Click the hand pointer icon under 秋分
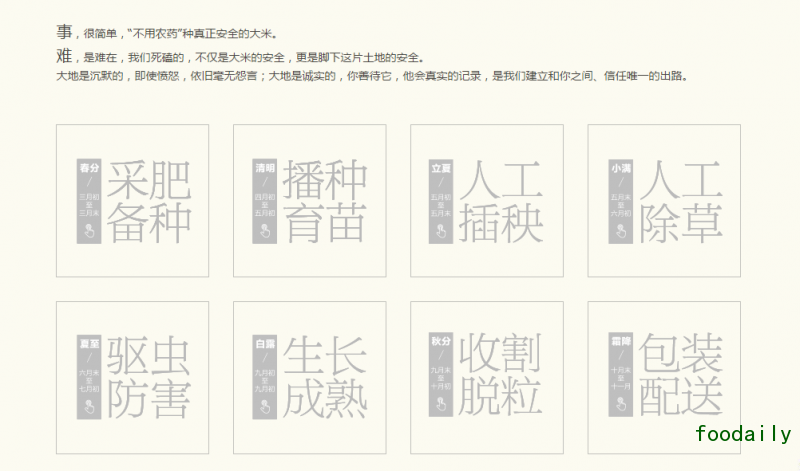 click(441, 406)
